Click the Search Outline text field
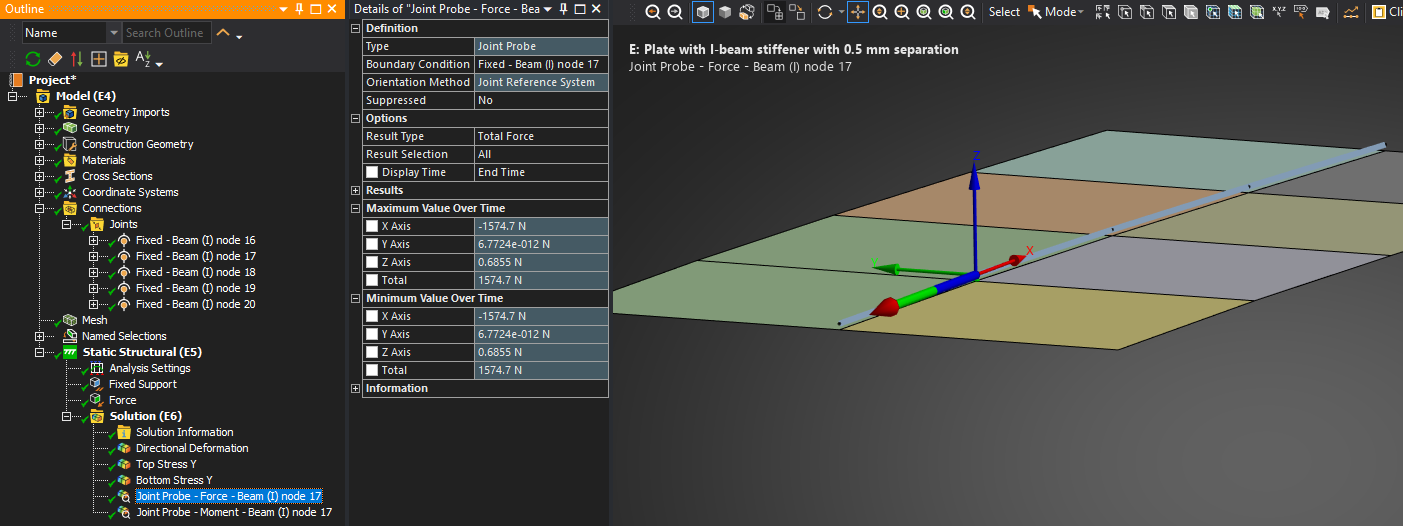 tap(165, 33)
